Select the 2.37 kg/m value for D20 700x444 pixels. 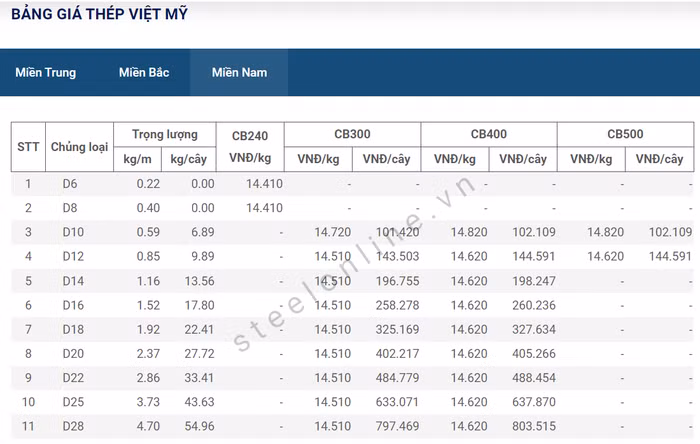(x=147, y=353)
